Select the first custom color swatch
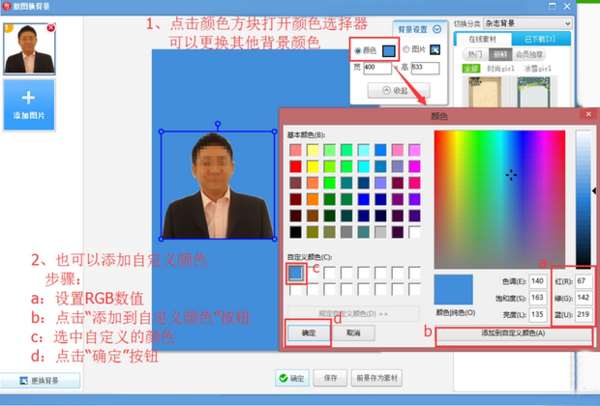Screen dimensions: 600x406 [x=296, y=273]
